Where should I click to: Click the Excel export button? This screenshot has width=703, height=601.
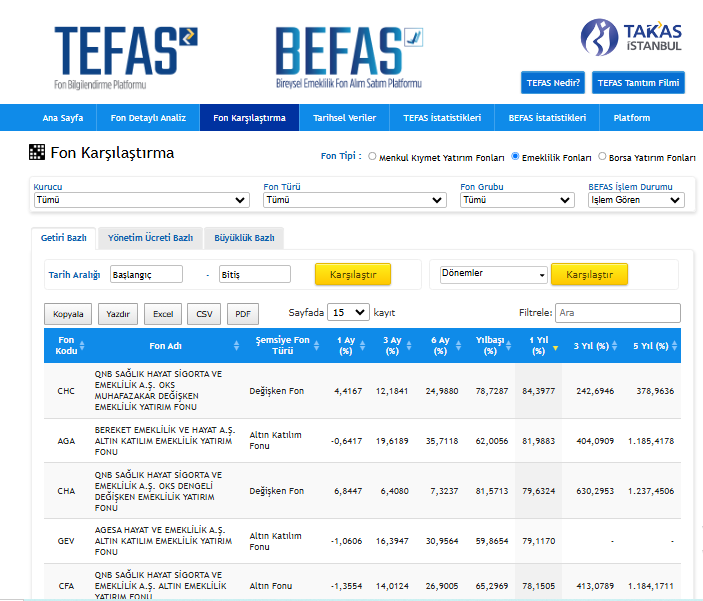pyautogui.click(x=162, y=314)
